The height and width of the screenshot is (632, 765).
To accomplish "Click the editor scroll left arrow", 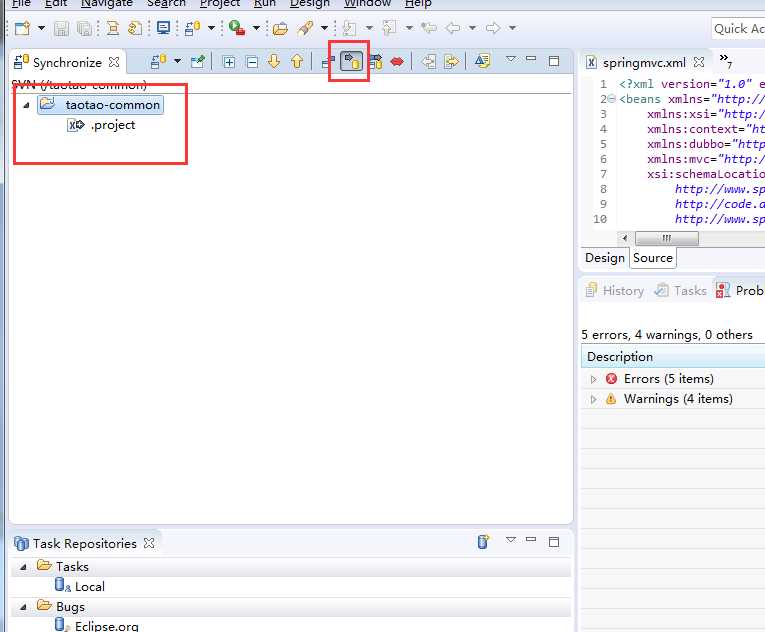I will 625,238.
